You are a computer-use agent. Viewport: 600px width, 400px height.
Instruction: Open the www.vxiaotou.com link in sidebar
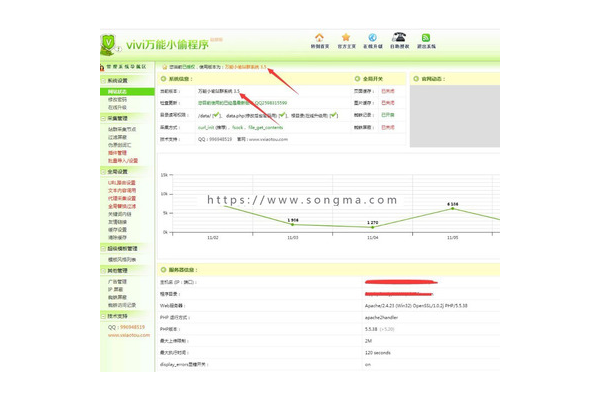pos(128,335)
